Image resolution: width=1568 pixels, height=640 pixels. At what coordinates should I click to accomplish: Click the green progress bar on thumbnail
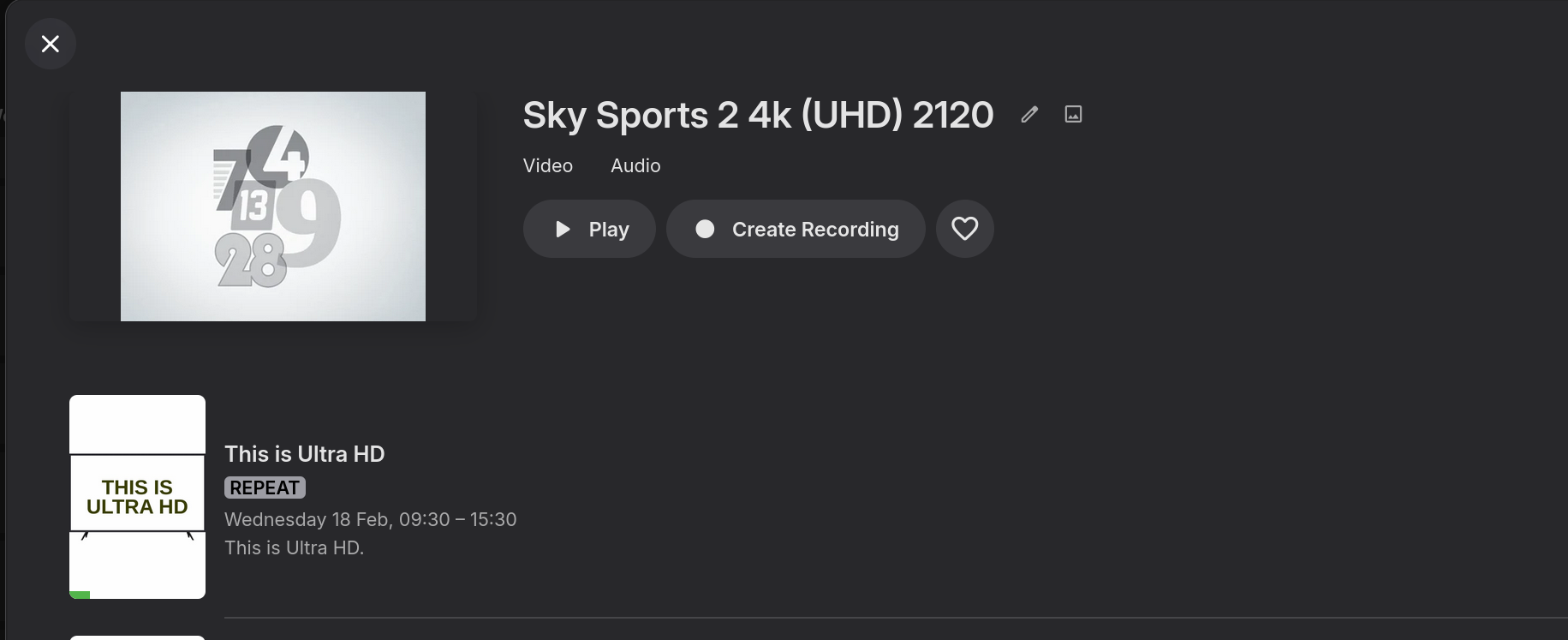(x=80, y=595)
